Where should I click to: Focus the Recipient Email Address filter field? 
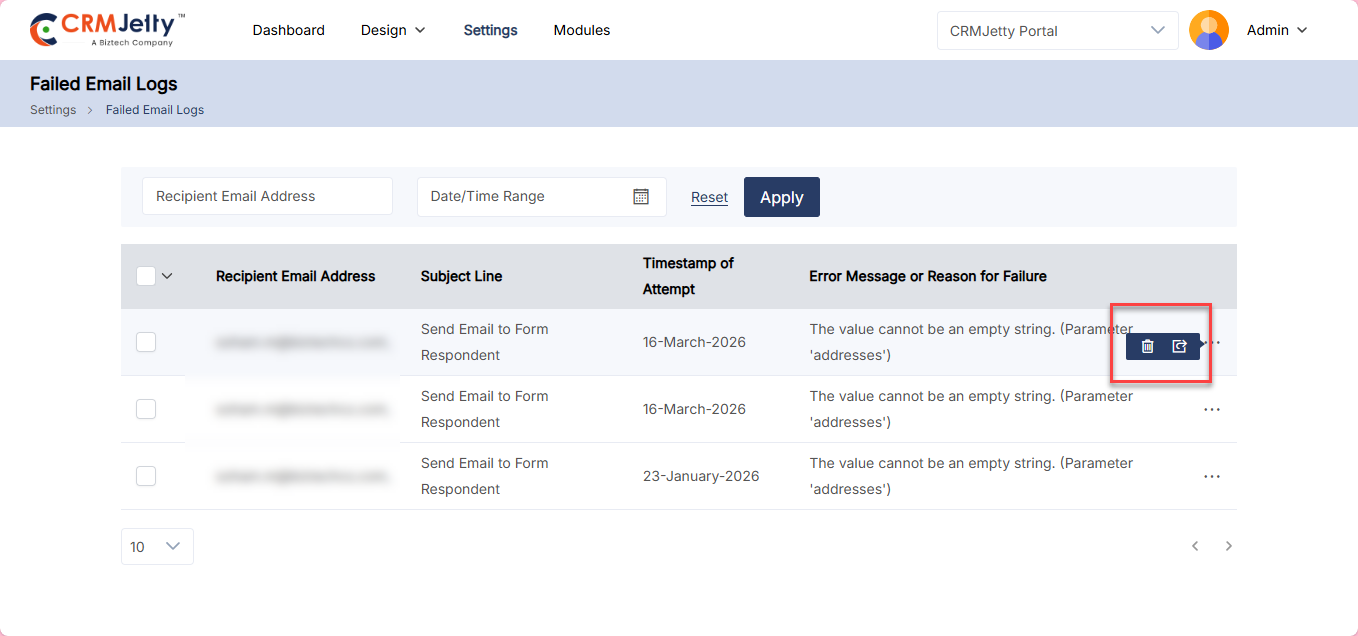click(x=267, y=196)
